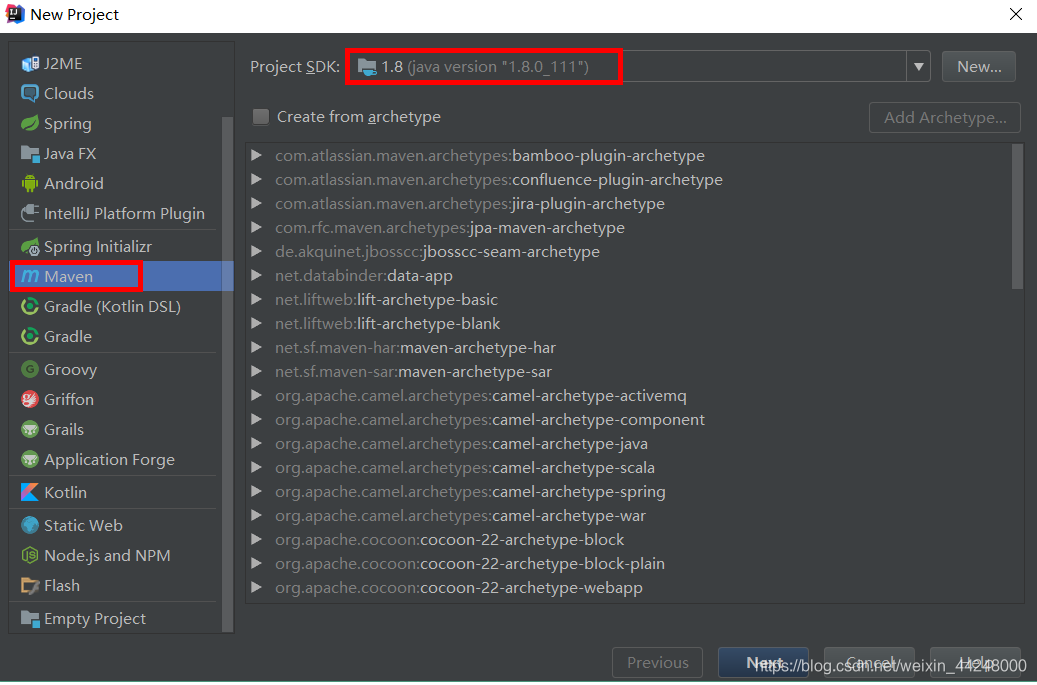Expand maven-archetype-sar node
The image size is (1037, 685).
point(257,372)
